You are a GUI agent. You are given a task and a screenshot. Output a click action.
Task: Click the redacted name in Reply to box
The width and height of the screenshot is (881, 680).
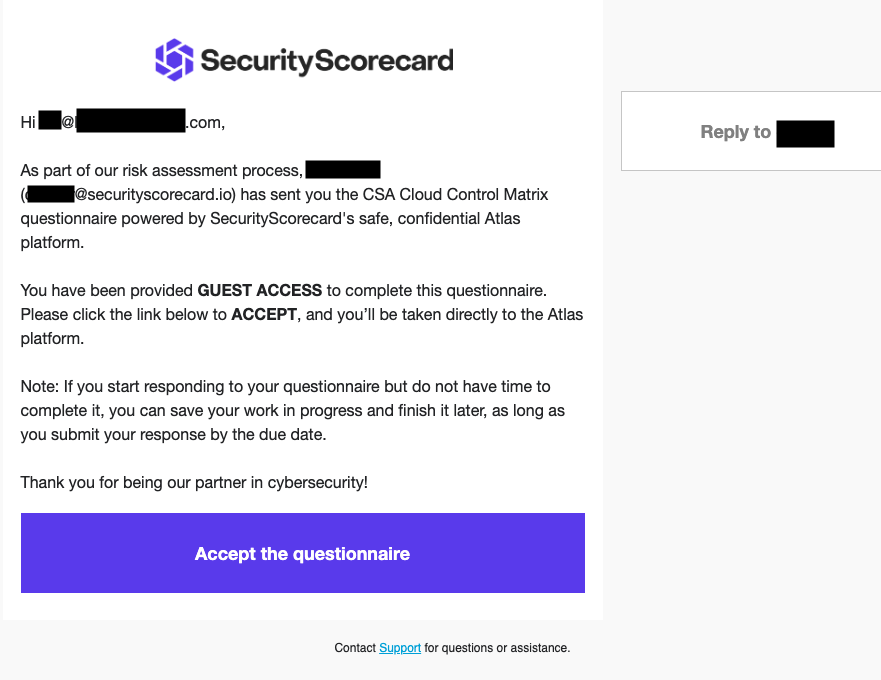click(x=805, y=134)
